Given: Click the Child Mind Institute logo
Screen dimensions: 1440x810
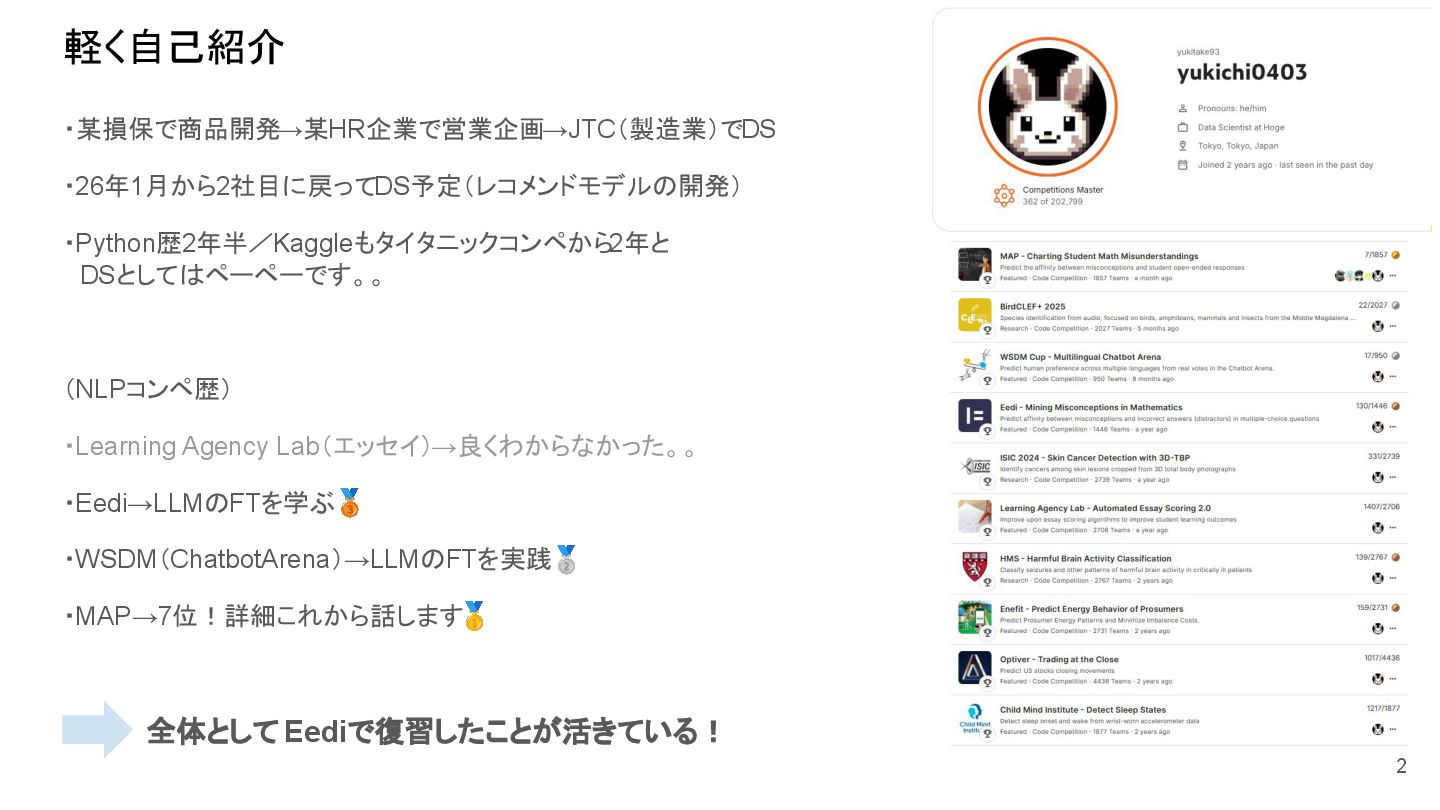Looking at the screenshot, I should [974, 718].
